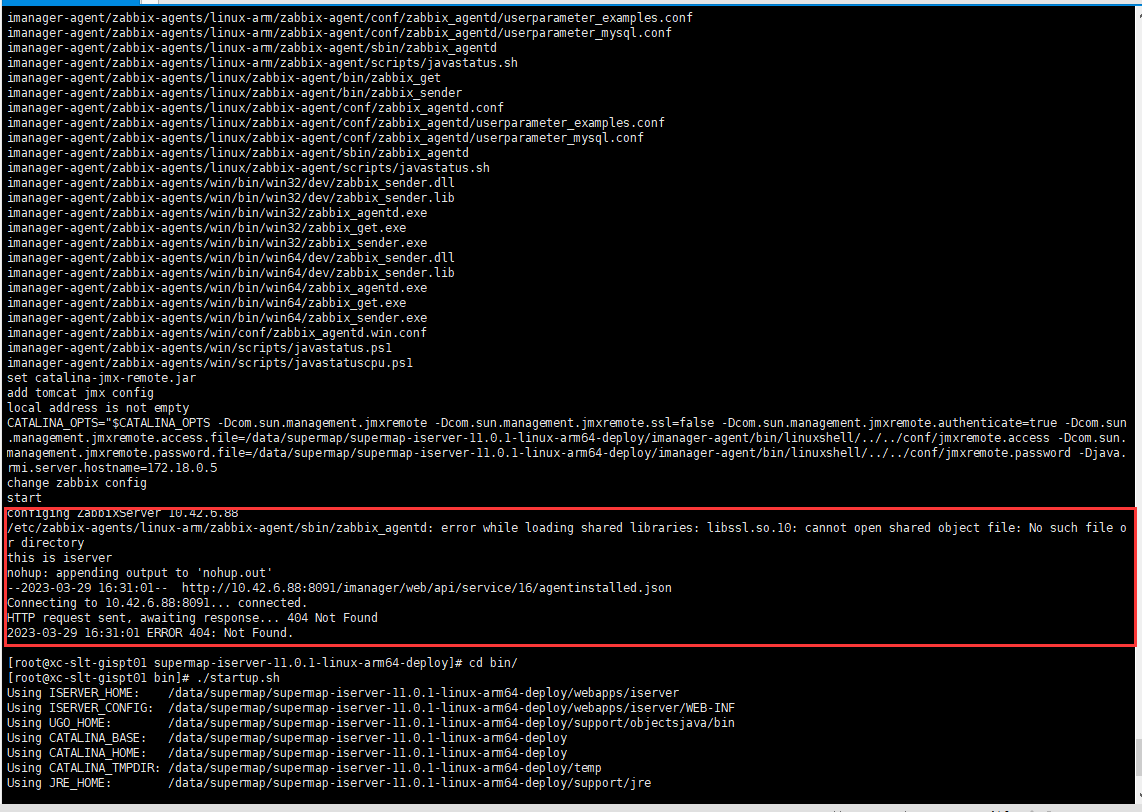Click the 'linux-arm/.../userparameter_examples.conf' line
Viewport: 1142px width, 812px height.
(x=350, y=18)
